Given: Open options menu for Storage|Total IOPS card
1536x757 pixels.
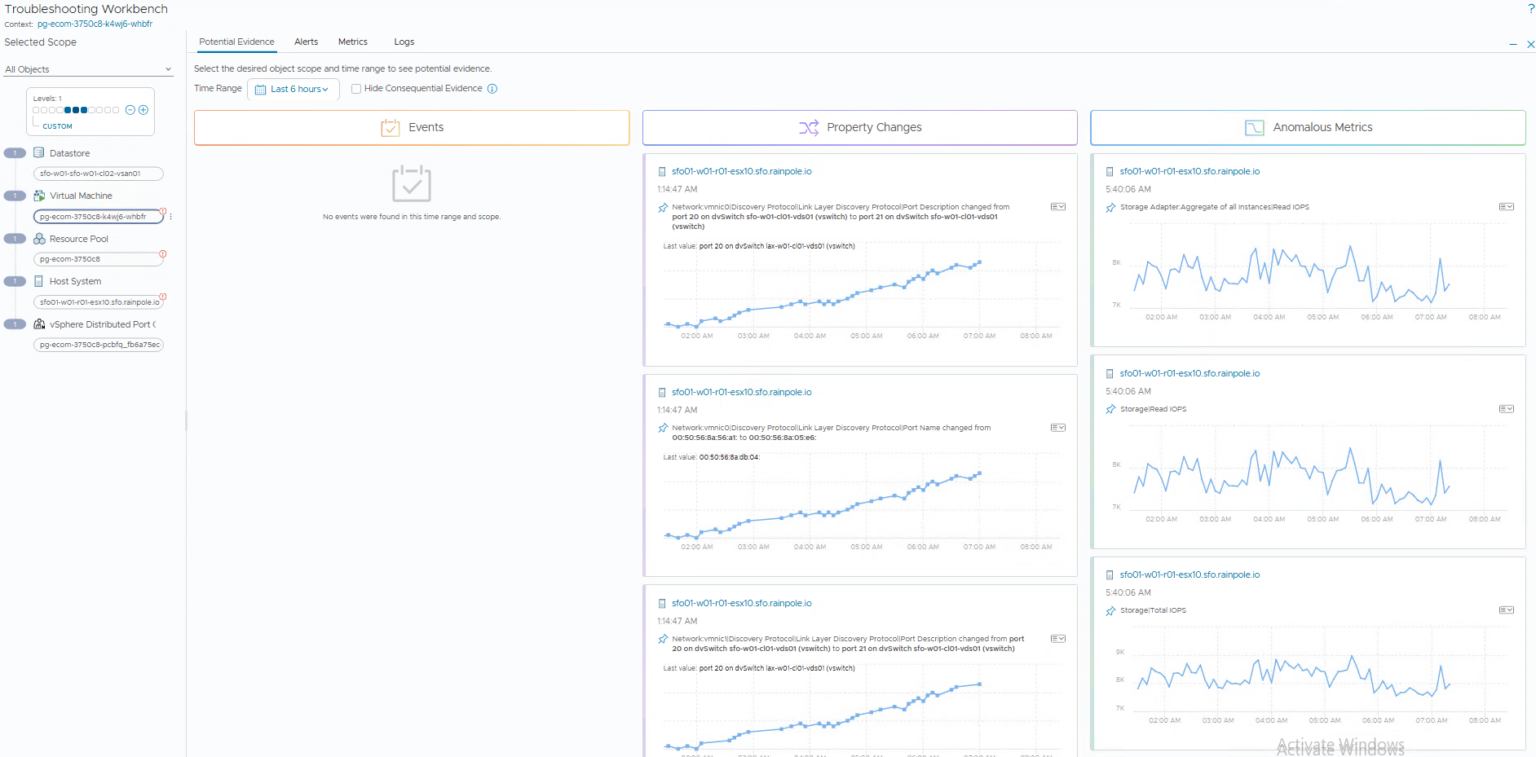Looking at the screenshot, I should pyautogui.click(x=1506, y=610).
